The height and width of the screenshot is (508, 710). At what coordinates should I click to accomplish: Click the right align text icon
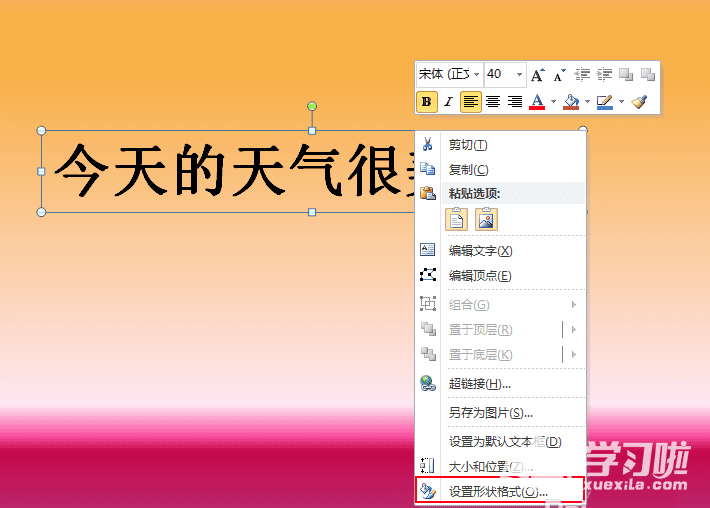514,101
